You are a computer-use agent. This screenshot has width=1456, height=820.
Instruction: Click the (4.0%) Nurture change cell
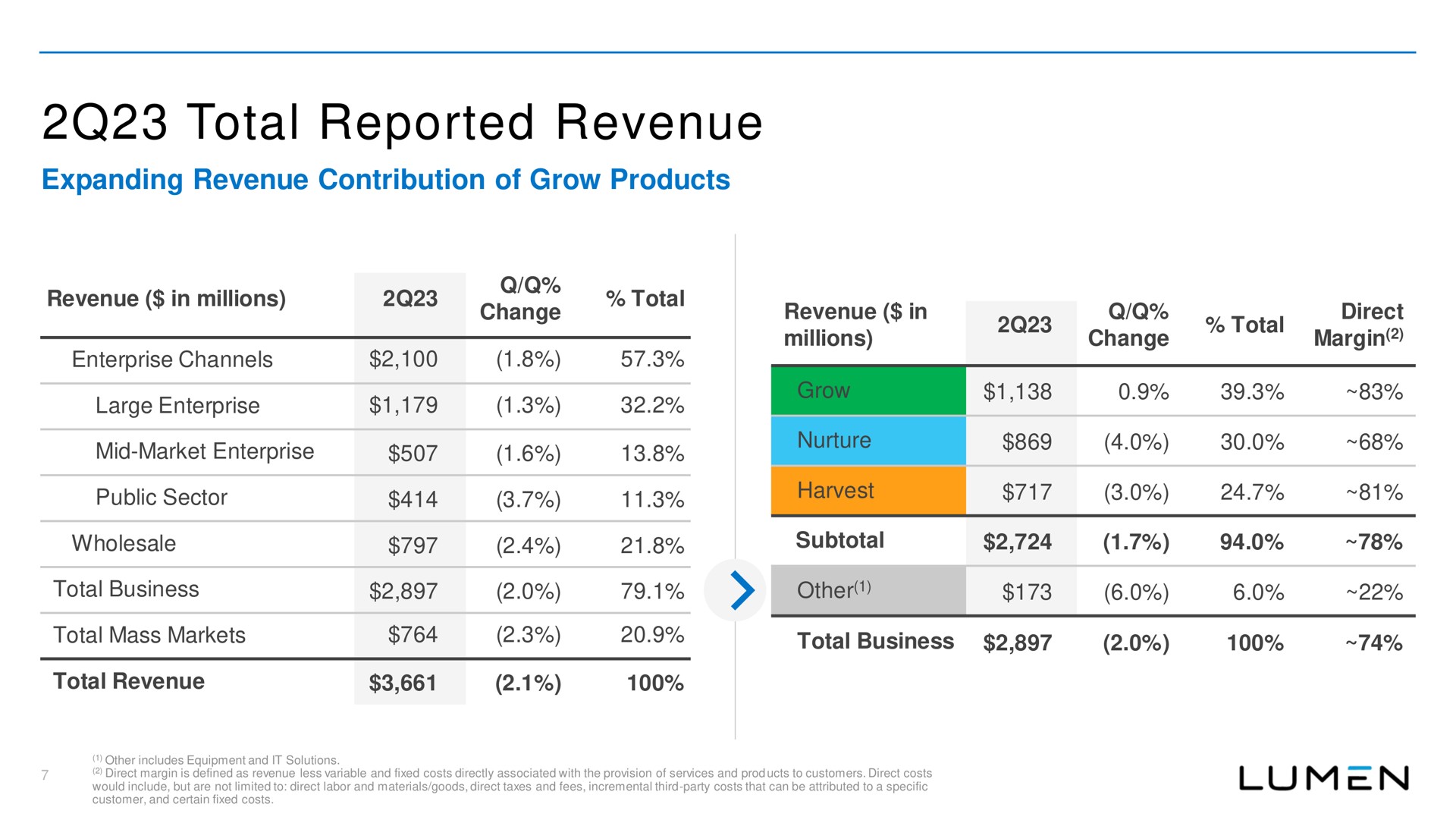1137,442
